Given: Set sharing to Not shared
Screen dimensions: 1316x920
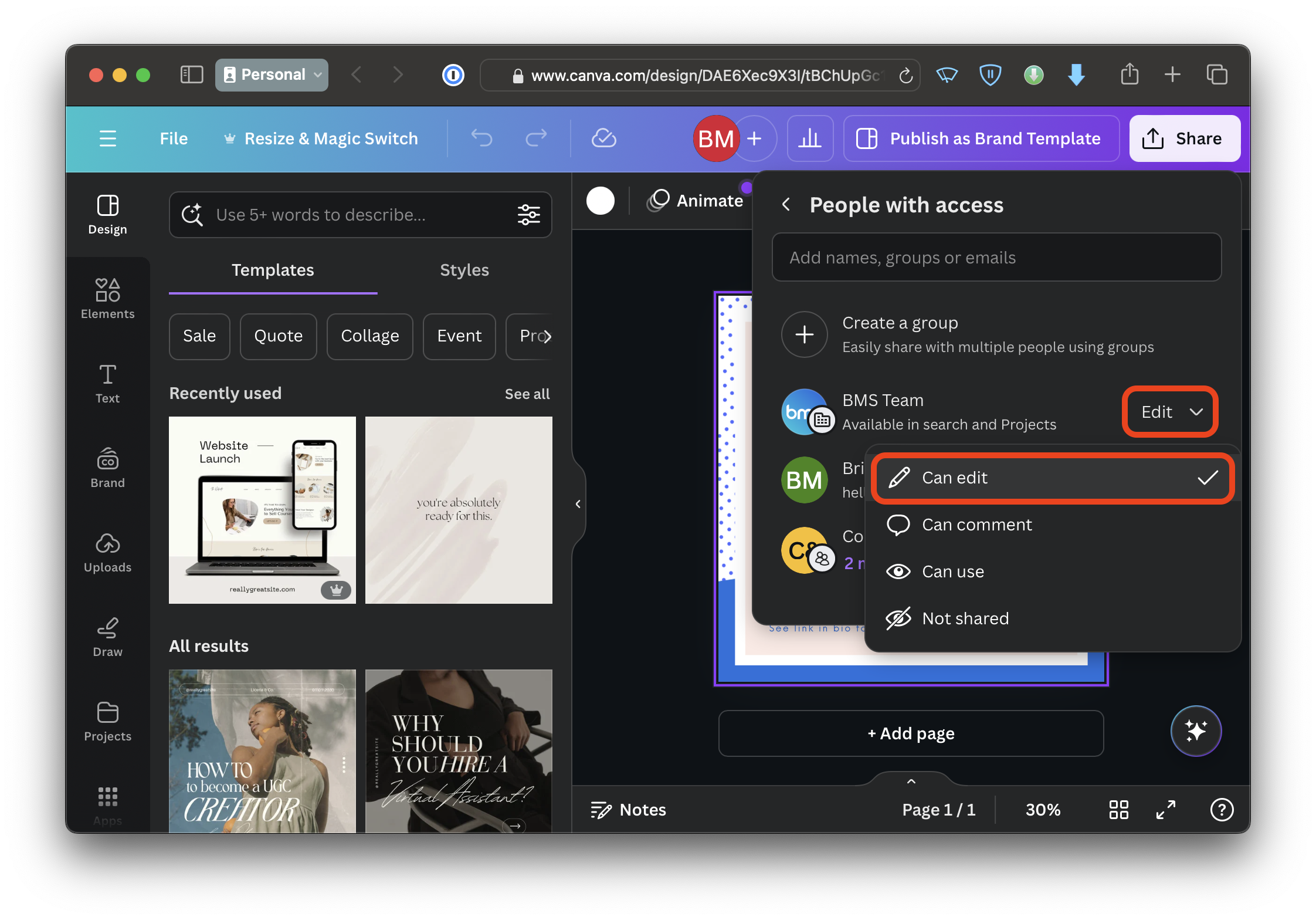Looking at the screenshot, I should coord(965,618).
